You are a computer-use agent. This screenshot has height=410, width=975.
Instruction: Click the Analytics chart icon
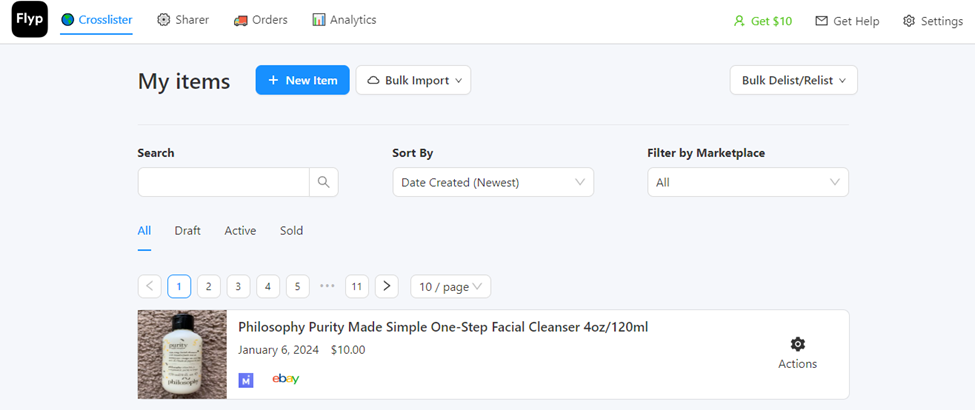click(x=319, y=20)
